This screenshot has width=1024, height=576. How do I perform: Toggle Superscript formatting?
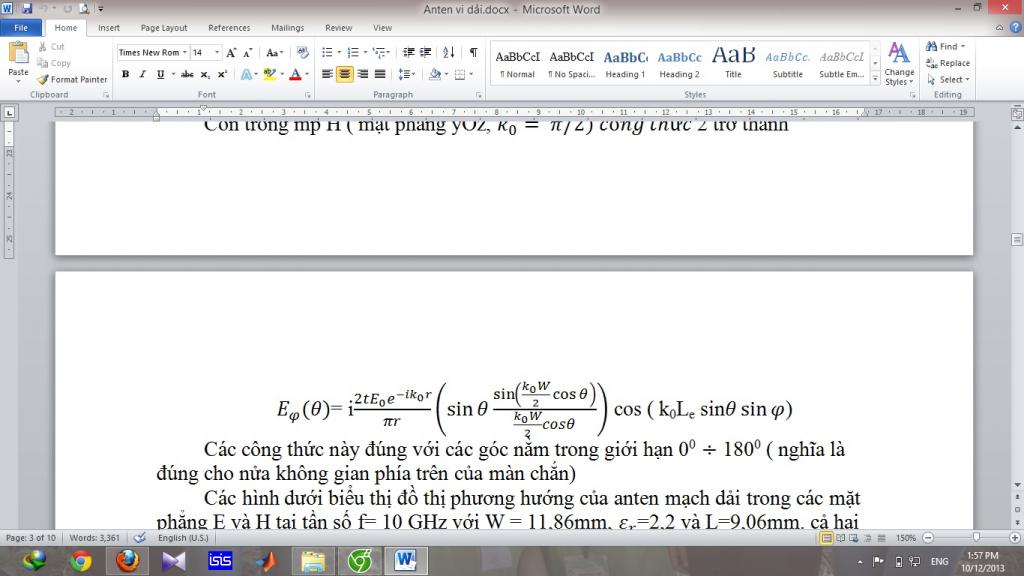223,74
